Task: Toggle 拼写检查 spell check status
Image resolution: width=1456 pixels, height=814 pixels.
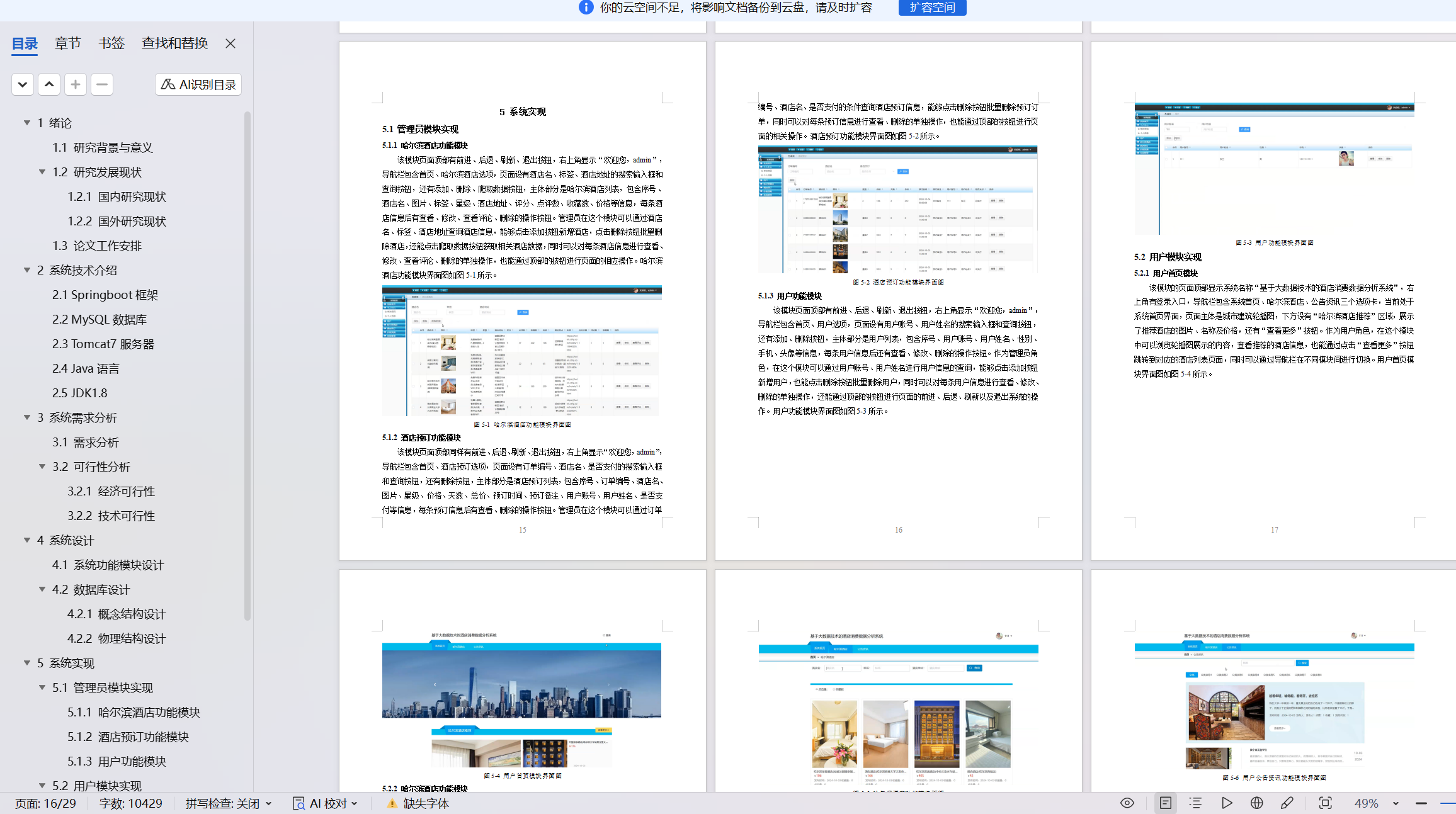Action: (x=228, y=804)
